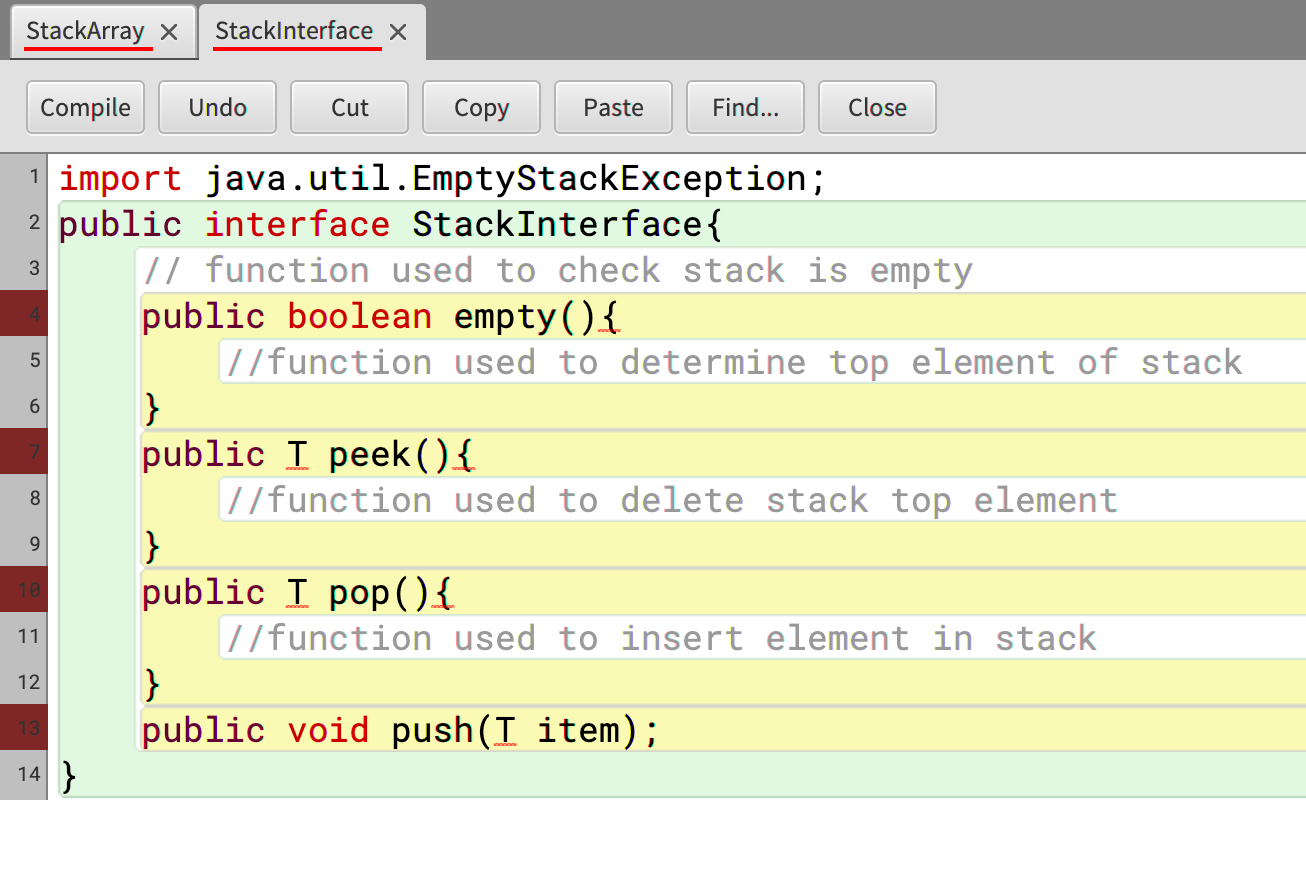The width and height of the screenshot is (1306, 883).
Task: Open the Find dialog
Action: pos(745,107)
